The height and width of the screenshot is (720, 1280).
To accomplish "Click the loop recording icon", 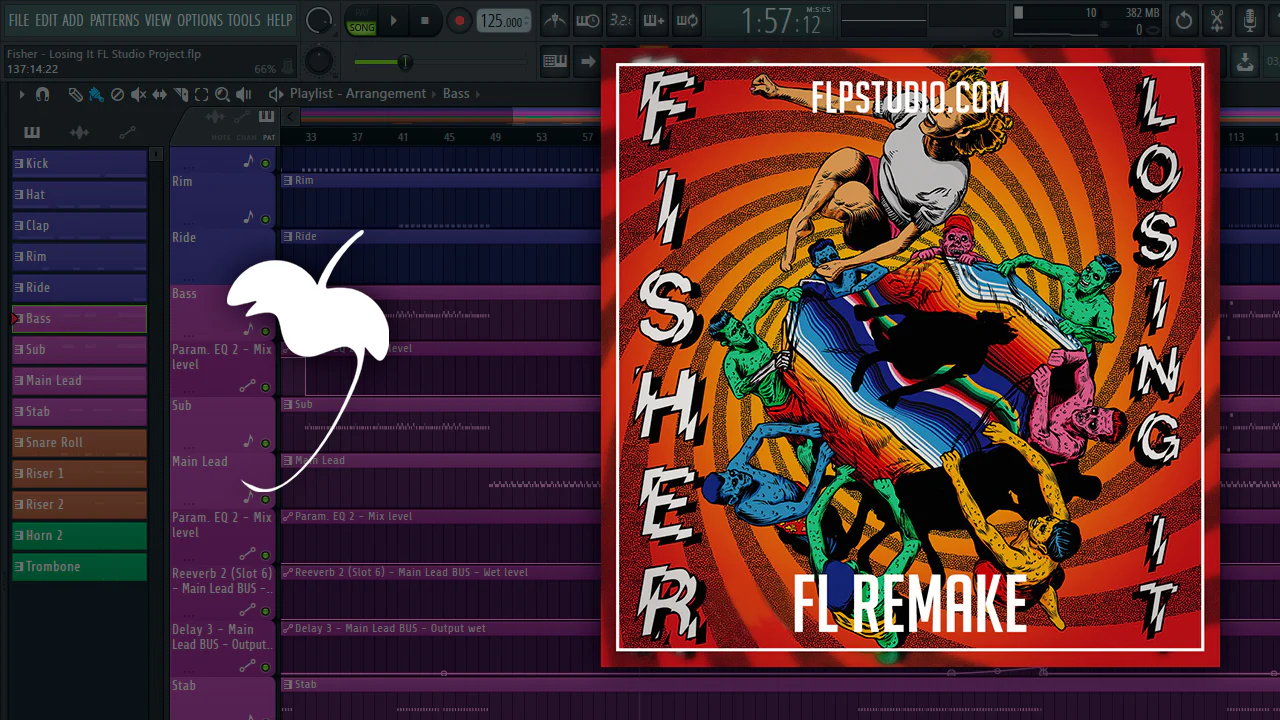I will click(x=686, y=20).
